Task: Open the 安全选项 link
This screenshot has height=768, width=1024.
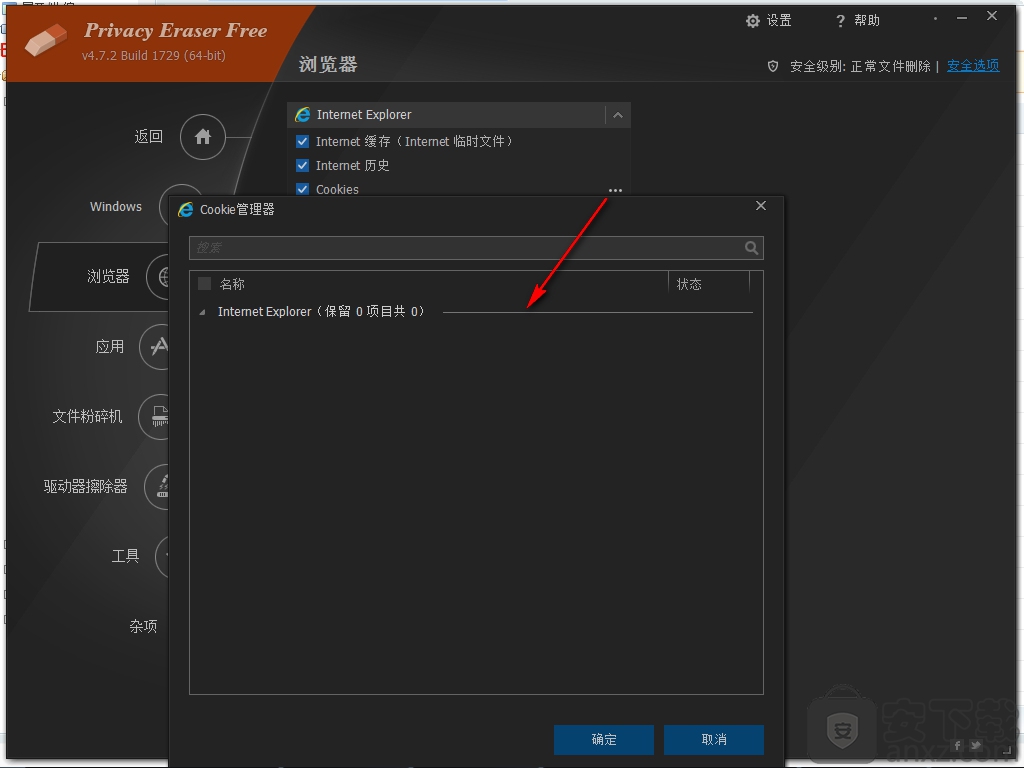Action: point(973,66)
